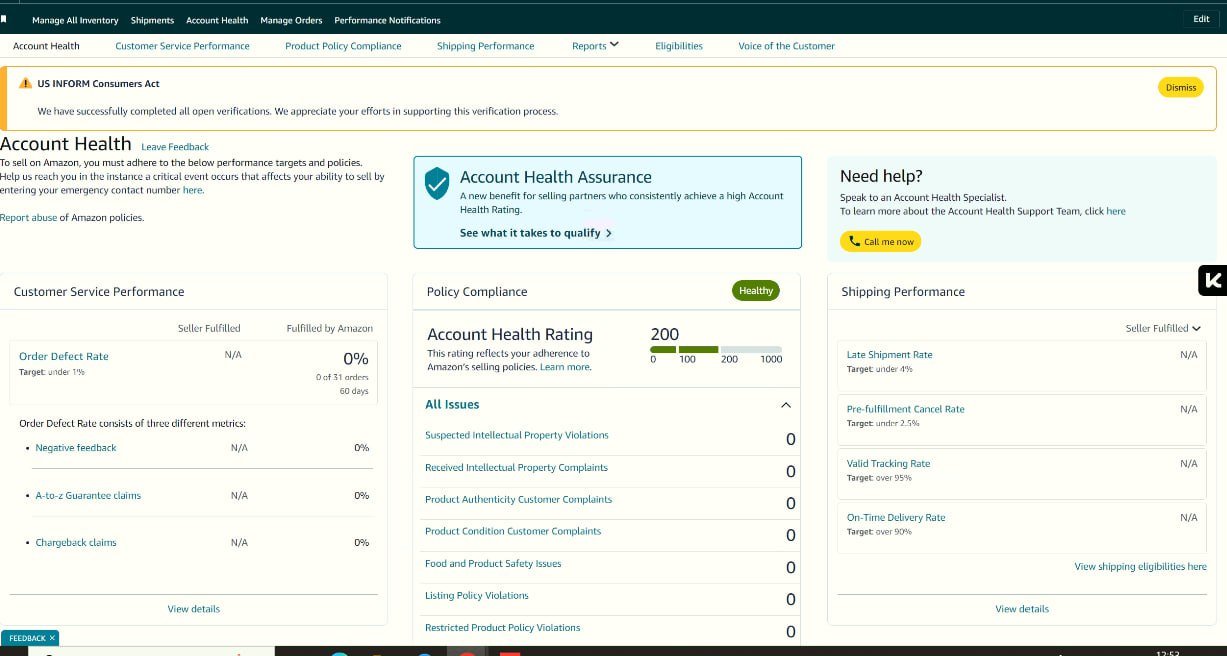Click 'View shipping eligibilities here' link
The image size is (1227, 656).
(x=1140, y=566)
